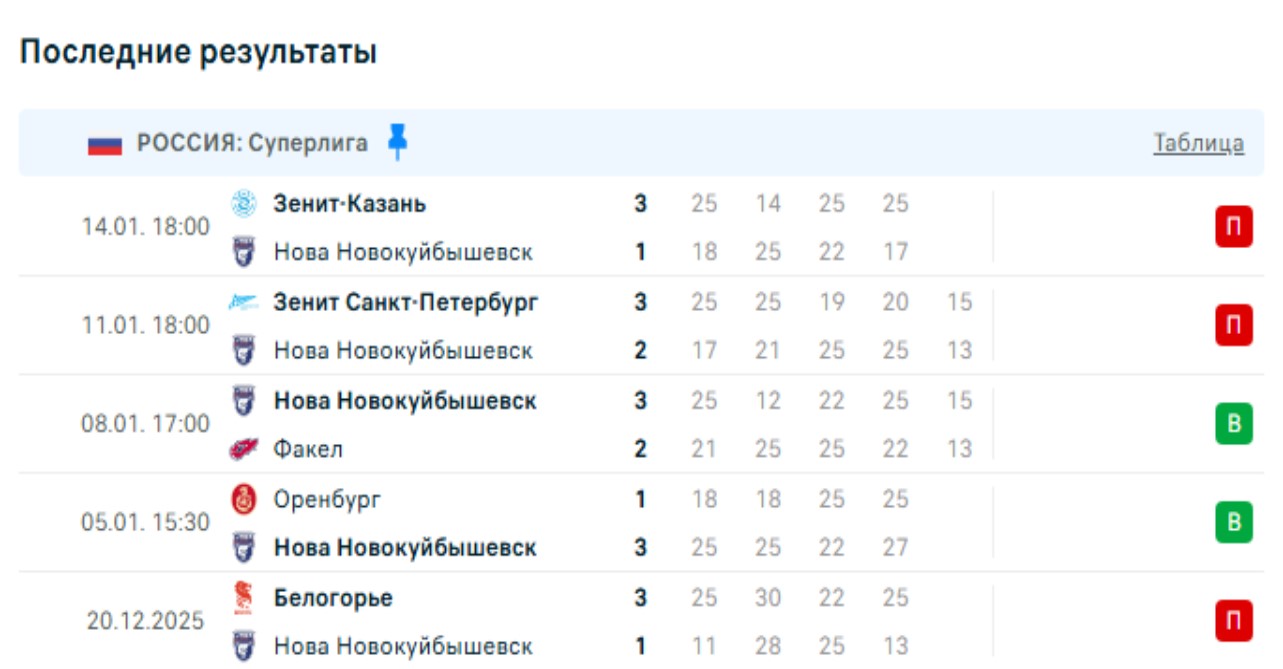The image size is (1283, 669).
Task: Click the green В badge for the Оренбург match
Action: tap(1234, 523)
